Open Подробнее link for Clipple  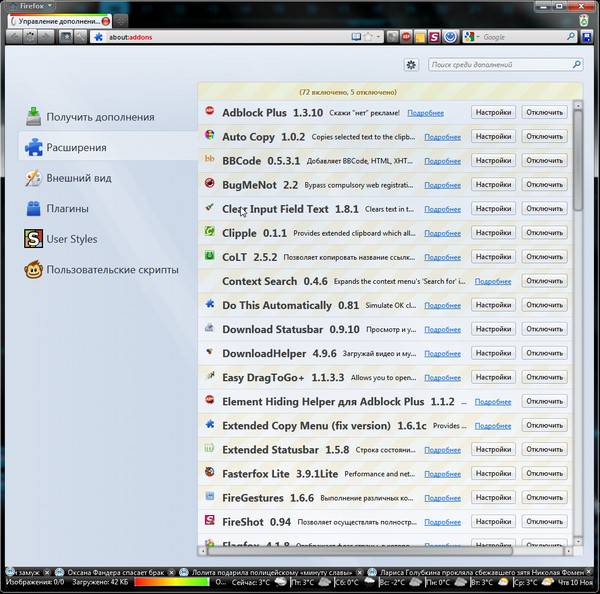click(x=442, y=233)
